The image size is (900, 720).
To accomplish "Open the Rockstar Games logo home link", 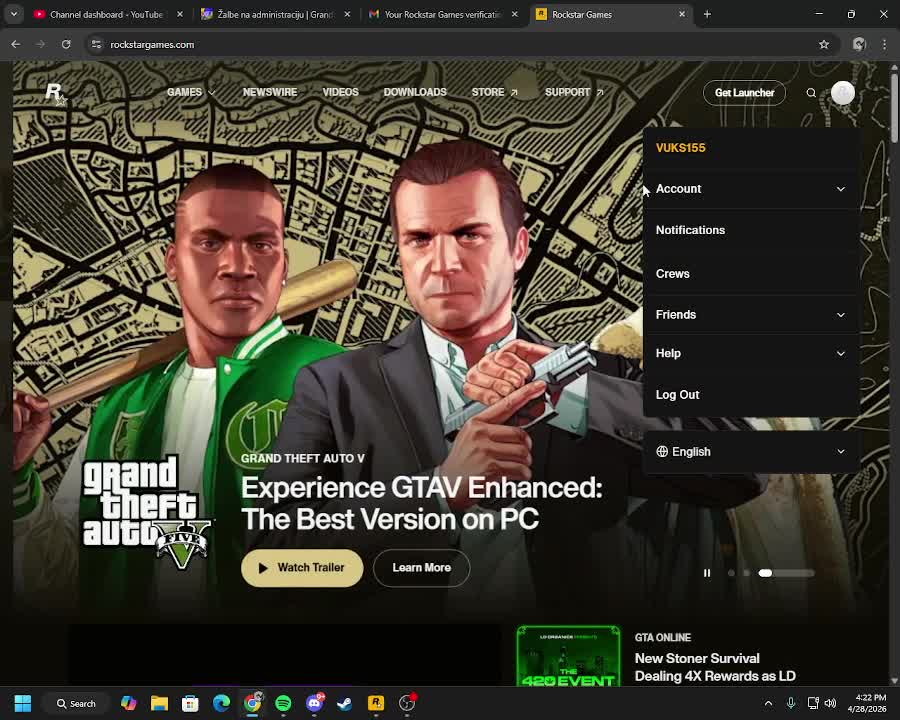I will tap(56, 94).
